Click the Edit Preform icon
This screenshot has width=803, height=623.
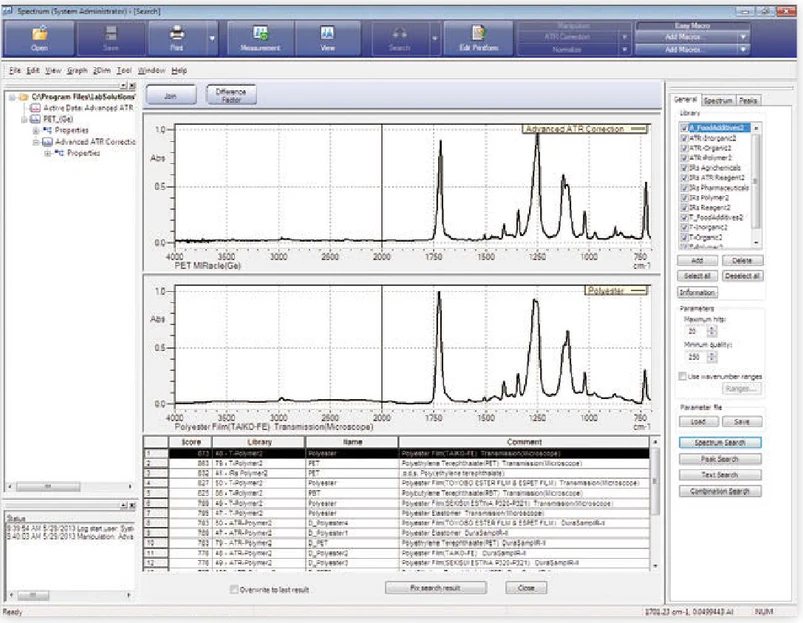(477, 32)
